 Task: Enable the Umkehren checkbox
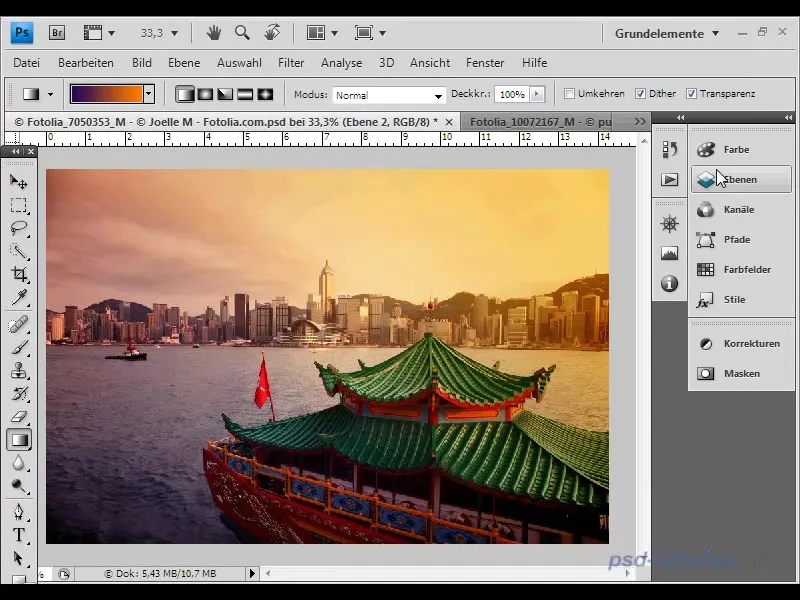pyautogui.click(x=569, y=93)
